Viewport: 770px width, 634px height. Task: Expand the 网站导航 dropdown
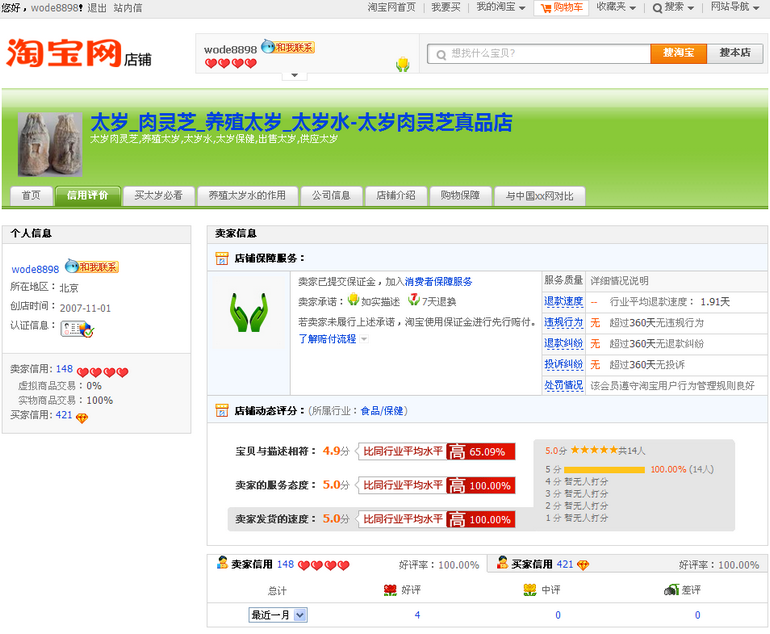756,8
